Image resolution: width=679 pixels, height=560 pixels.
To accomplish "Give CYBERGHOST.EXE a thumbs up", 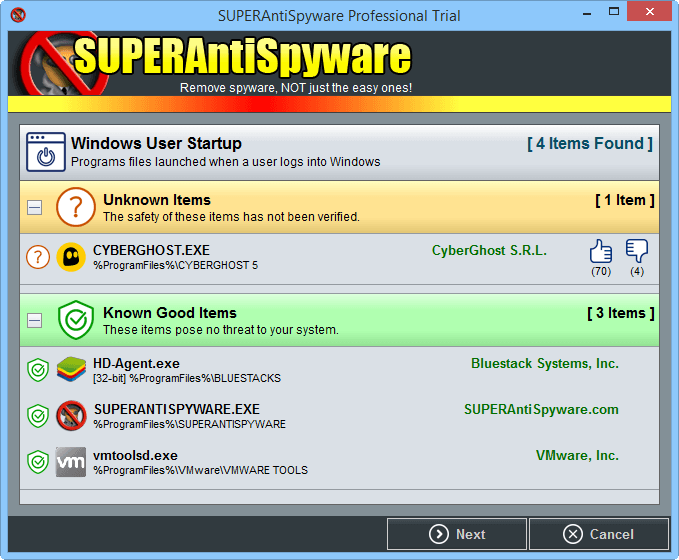I will 601,251.
